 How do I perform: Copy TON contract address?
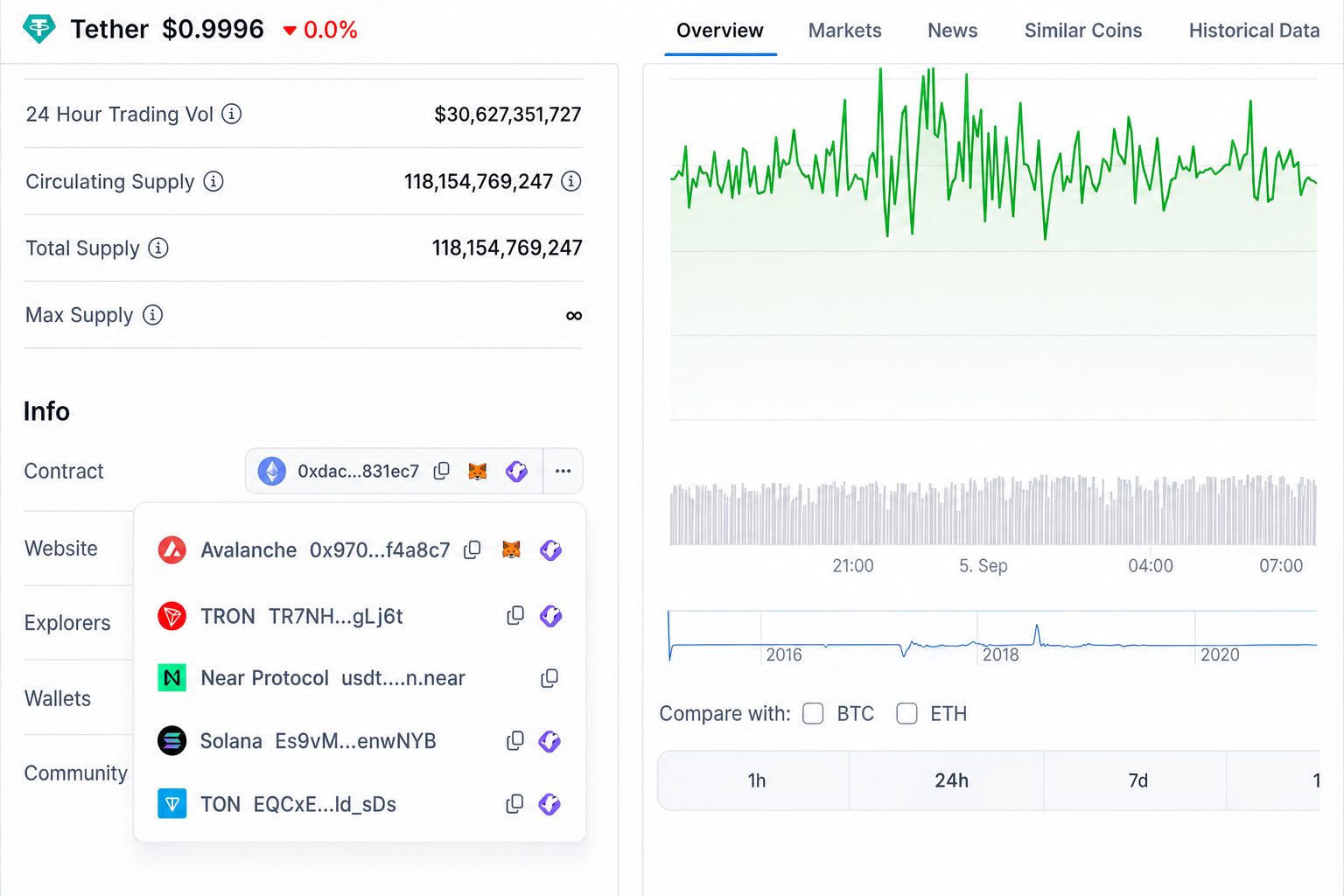click(515, 804)
